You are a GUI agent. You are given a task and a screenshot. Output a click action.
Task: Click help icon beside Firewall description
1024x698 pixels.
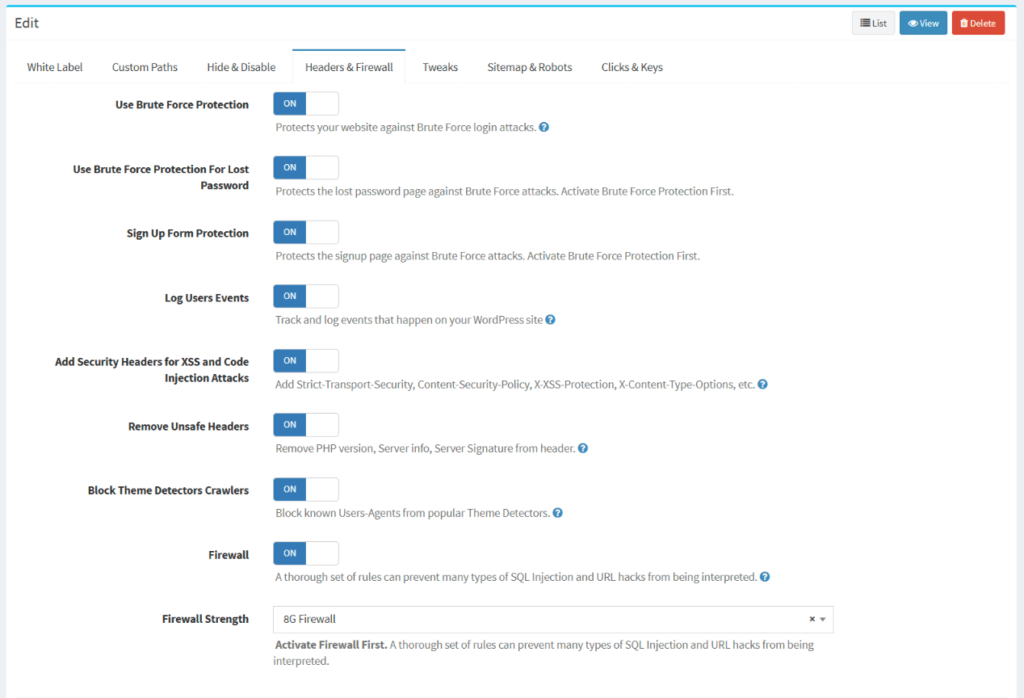(765, 577)
